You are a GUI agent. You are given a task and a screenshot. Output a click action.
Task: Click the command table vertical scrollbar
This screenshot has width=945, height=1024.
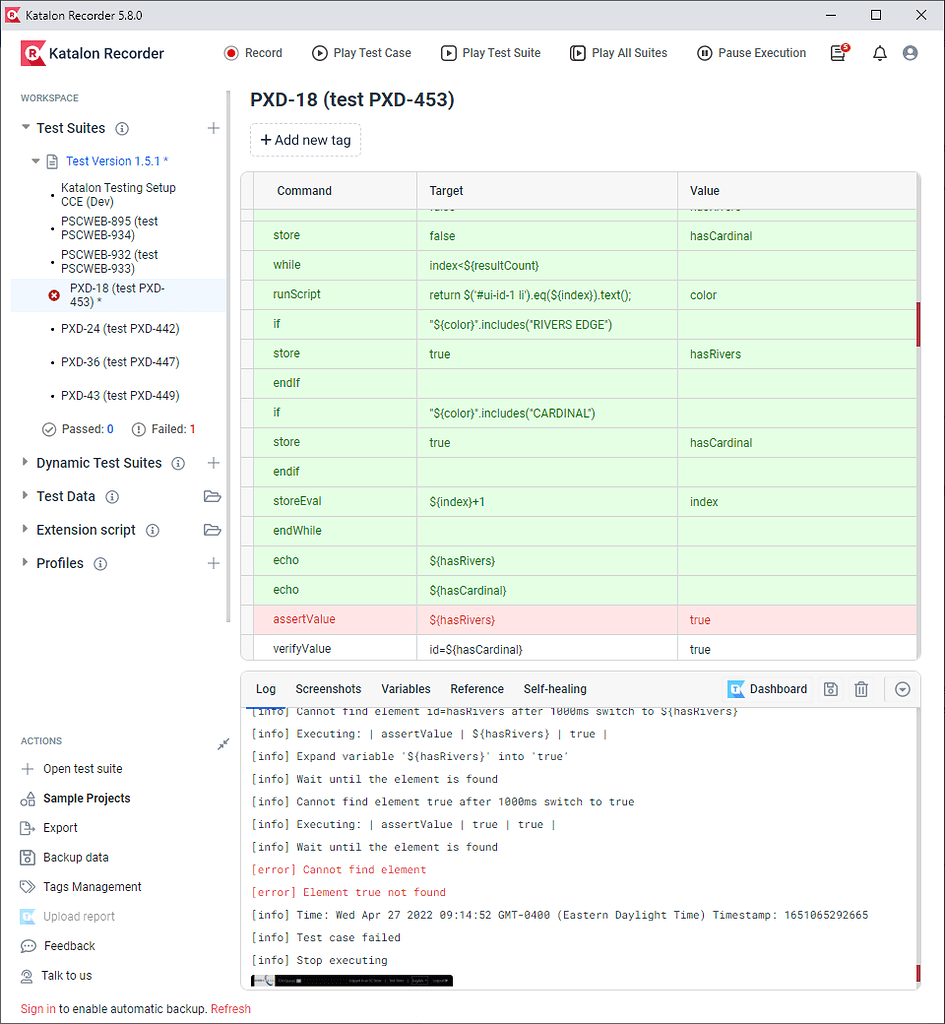tap(918, 324)
